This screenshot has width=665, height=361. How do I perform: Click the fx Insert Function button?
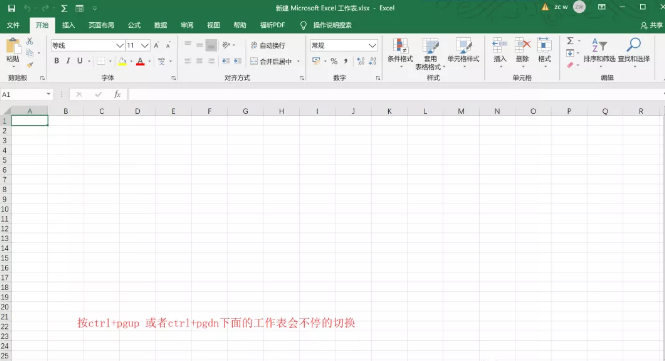[117, 94]
